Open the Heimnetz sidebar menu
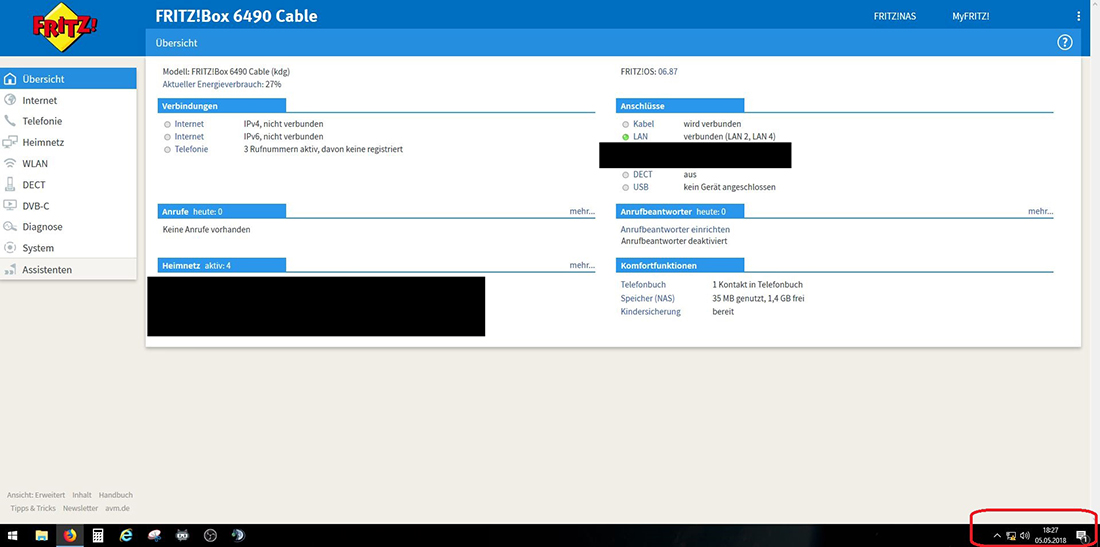This screenshot has width=1100, height=547. 68,142
